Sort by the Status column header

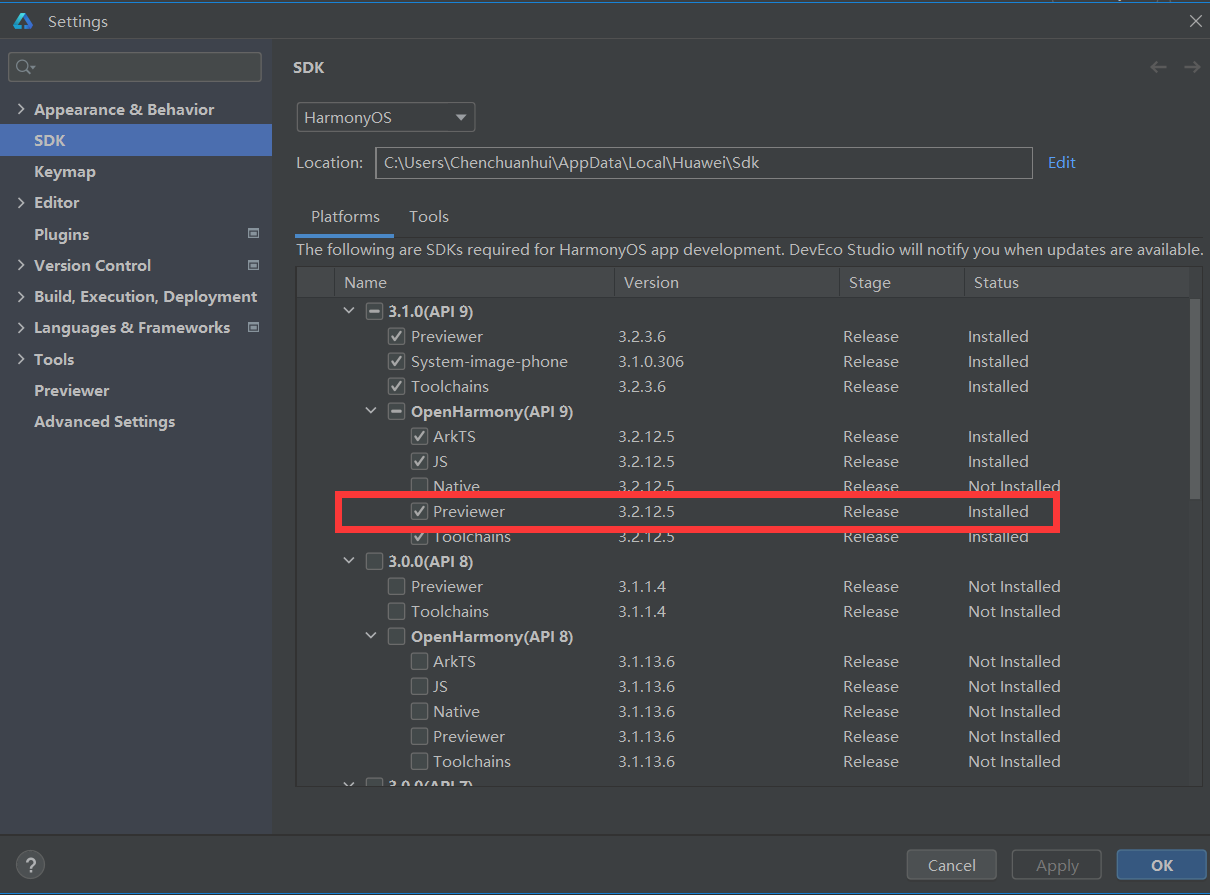tap(1077, 283)
